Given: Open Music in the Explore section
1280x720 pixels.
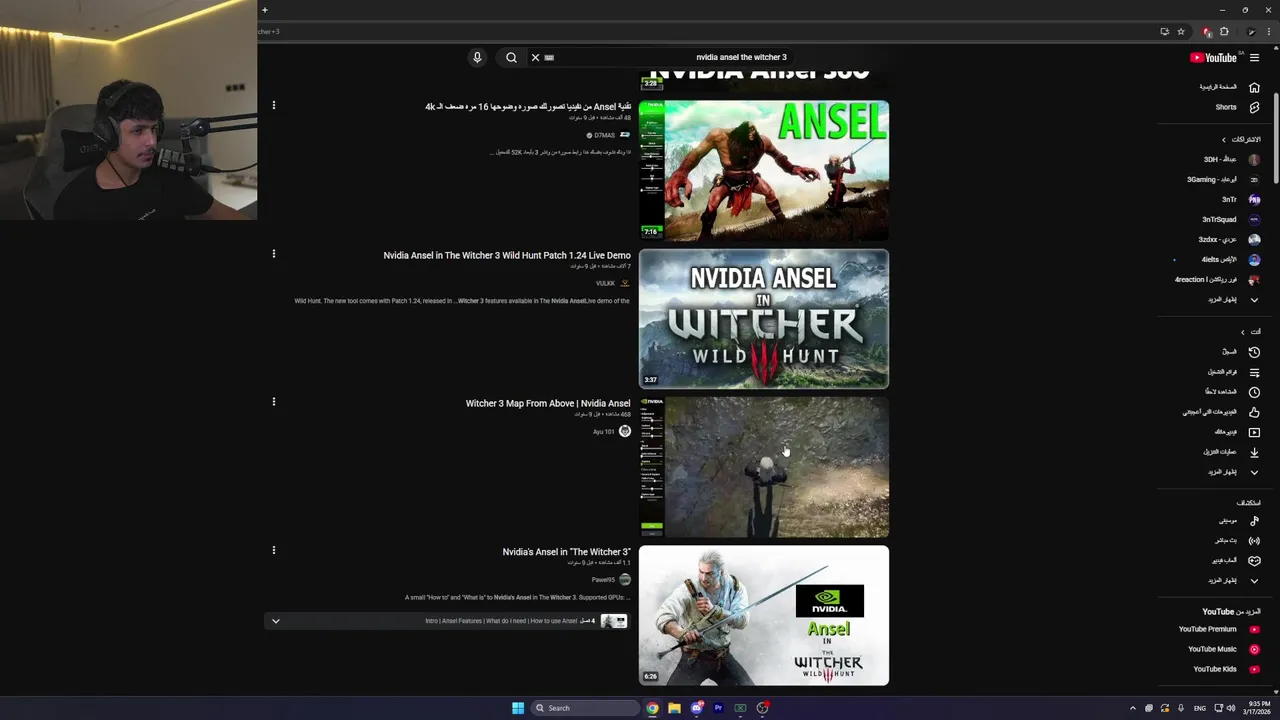Looking at the screenshot, I should click(1239, 520).
